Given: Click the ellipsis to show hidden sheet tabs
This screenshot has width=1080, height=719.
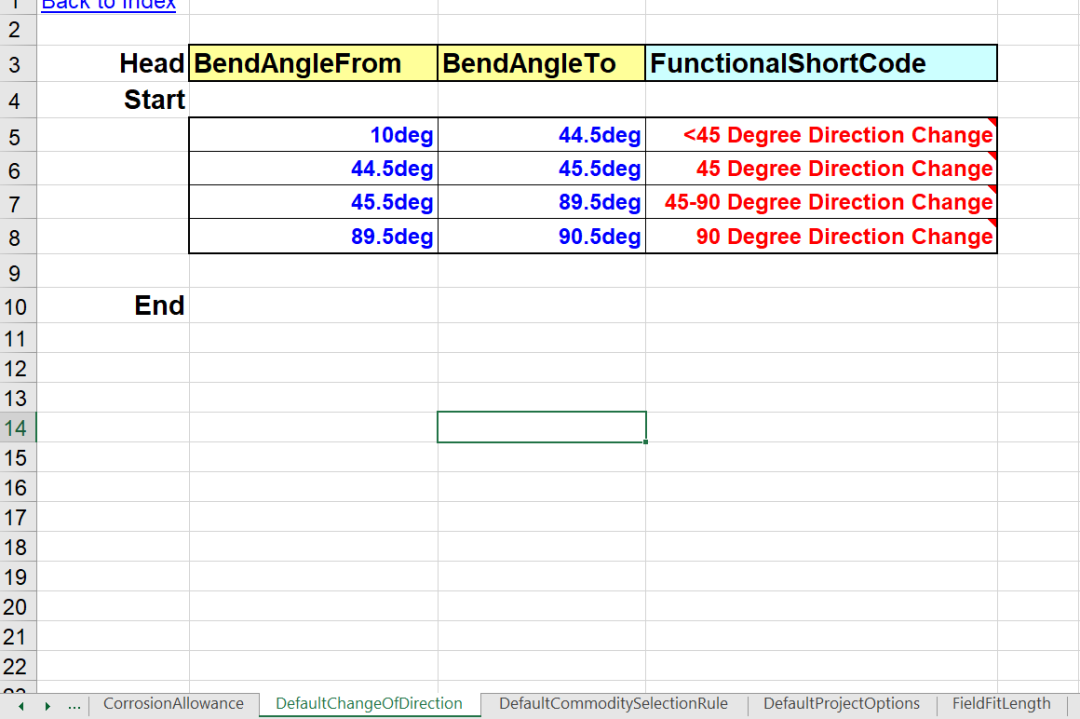Looking at the screenshot, I should [x=74, y=705].
